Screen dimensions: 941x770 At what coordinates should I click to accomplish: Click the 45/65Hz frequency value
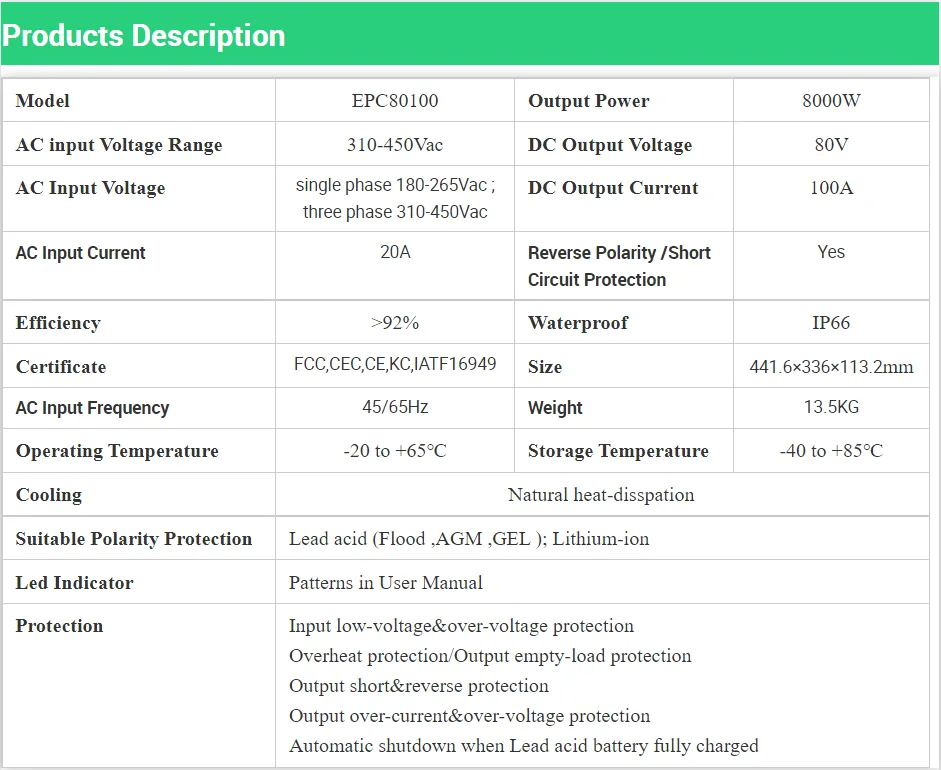click(395, 407)
